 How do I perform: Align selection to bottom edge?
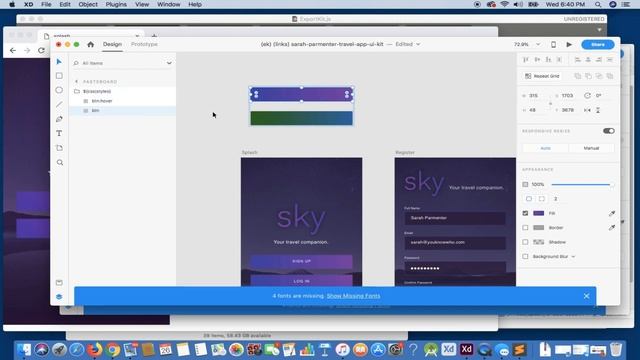548,60
